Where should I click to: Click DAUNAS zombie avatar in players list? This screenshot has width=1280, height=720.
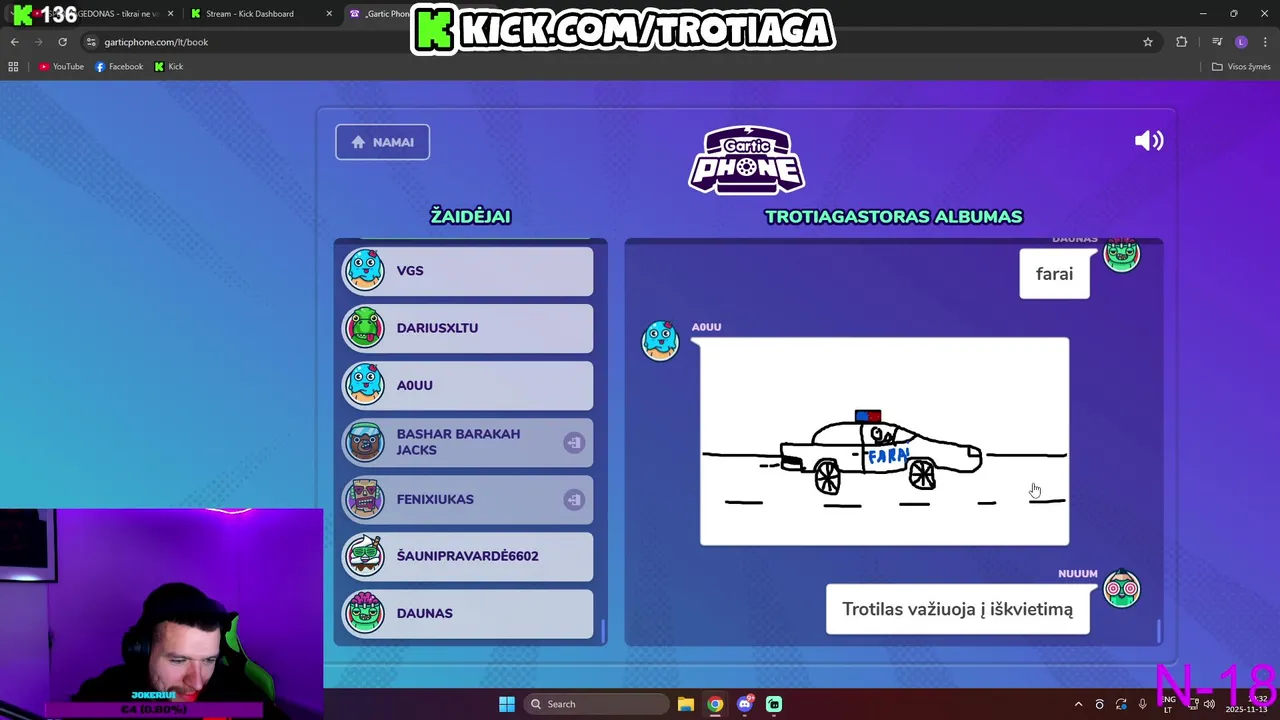click(x=364, y=613)
